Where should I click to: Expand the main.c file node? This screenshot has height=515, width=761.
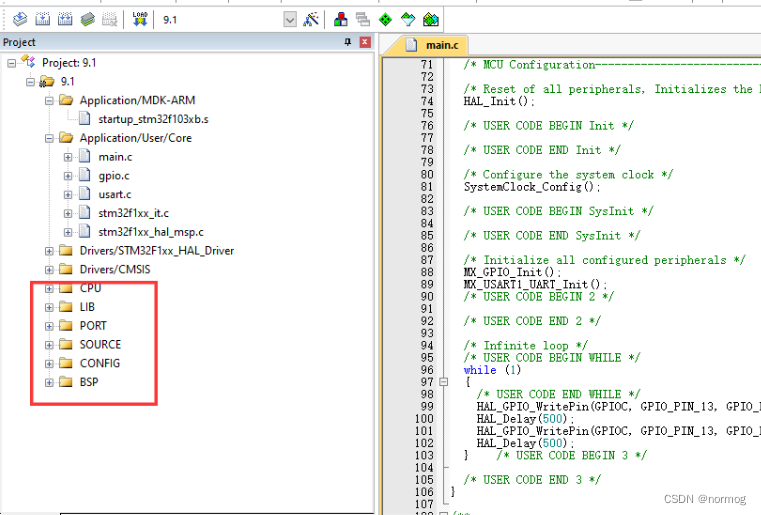tap(68, 157)
